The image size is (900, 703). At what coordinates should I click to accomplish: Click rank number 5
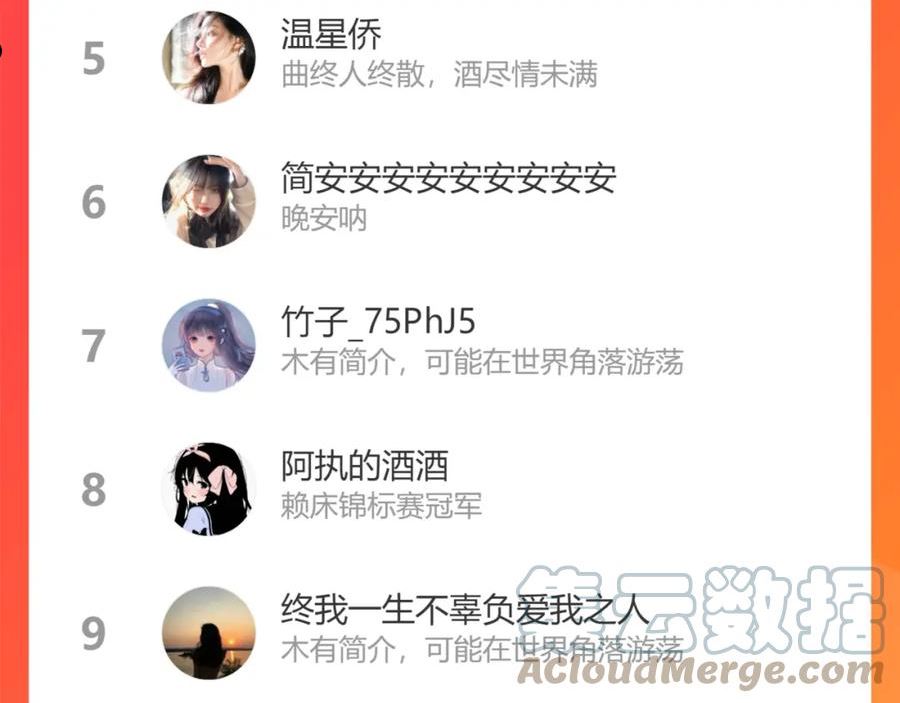point(94,58)
